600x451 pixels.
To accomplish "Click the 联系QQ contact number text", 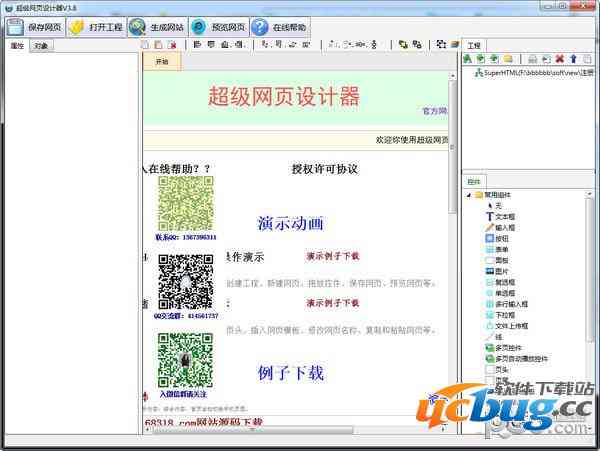I will (186, 237).
